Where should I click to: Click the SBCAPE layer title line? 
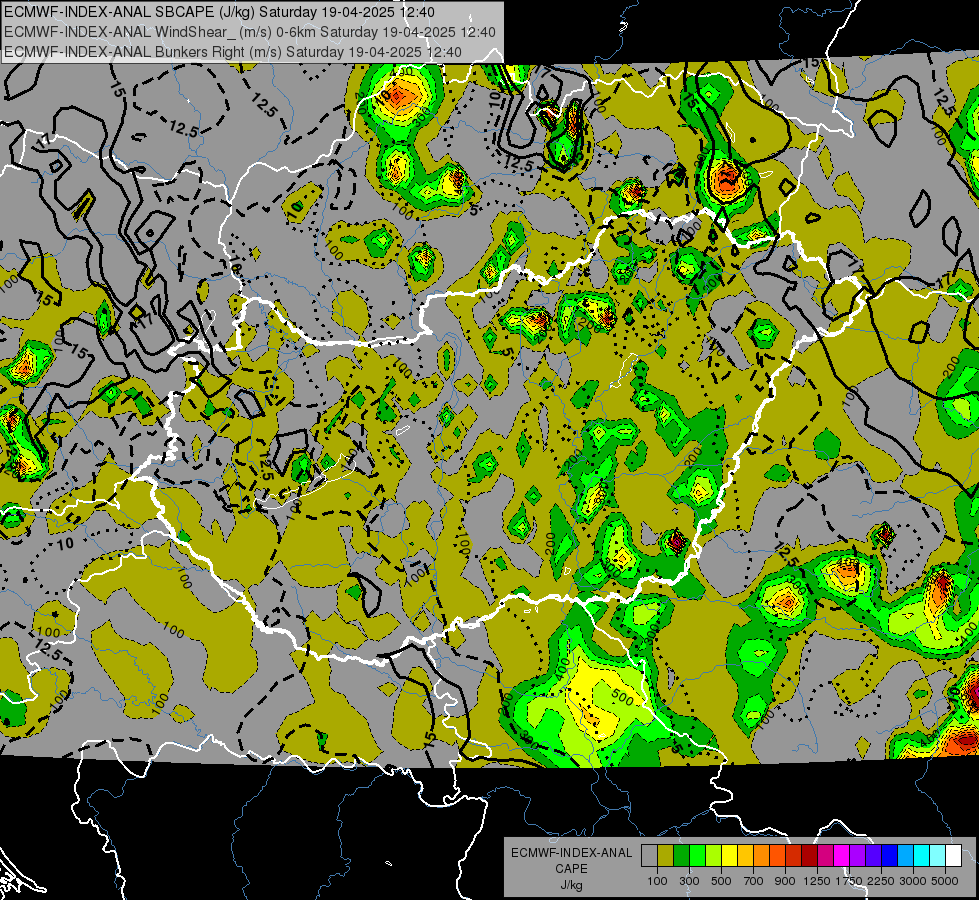pos(219,12)
